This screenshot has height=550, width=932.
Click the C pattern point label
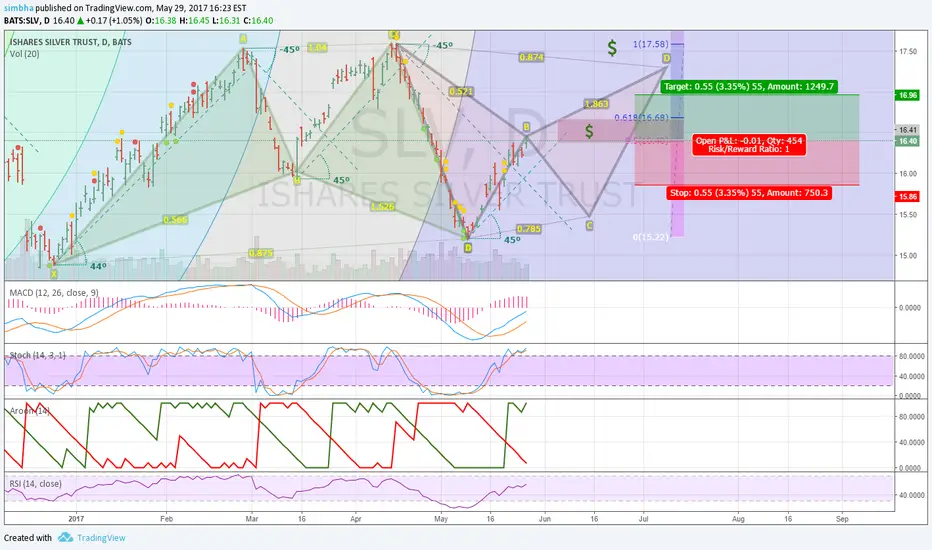click(589, 225)
